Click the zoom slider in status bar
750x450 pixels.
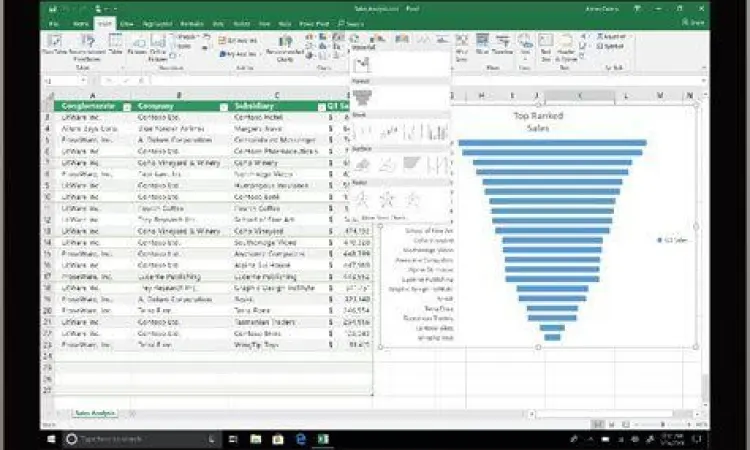tap(662, 424)
